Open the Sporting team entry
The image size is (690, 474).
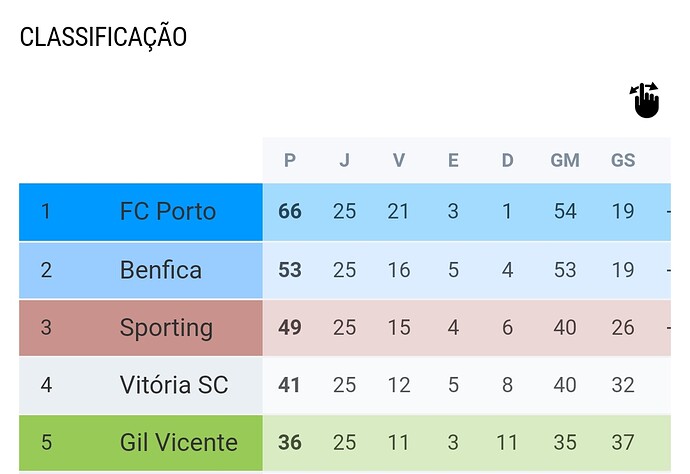point(166,328)
